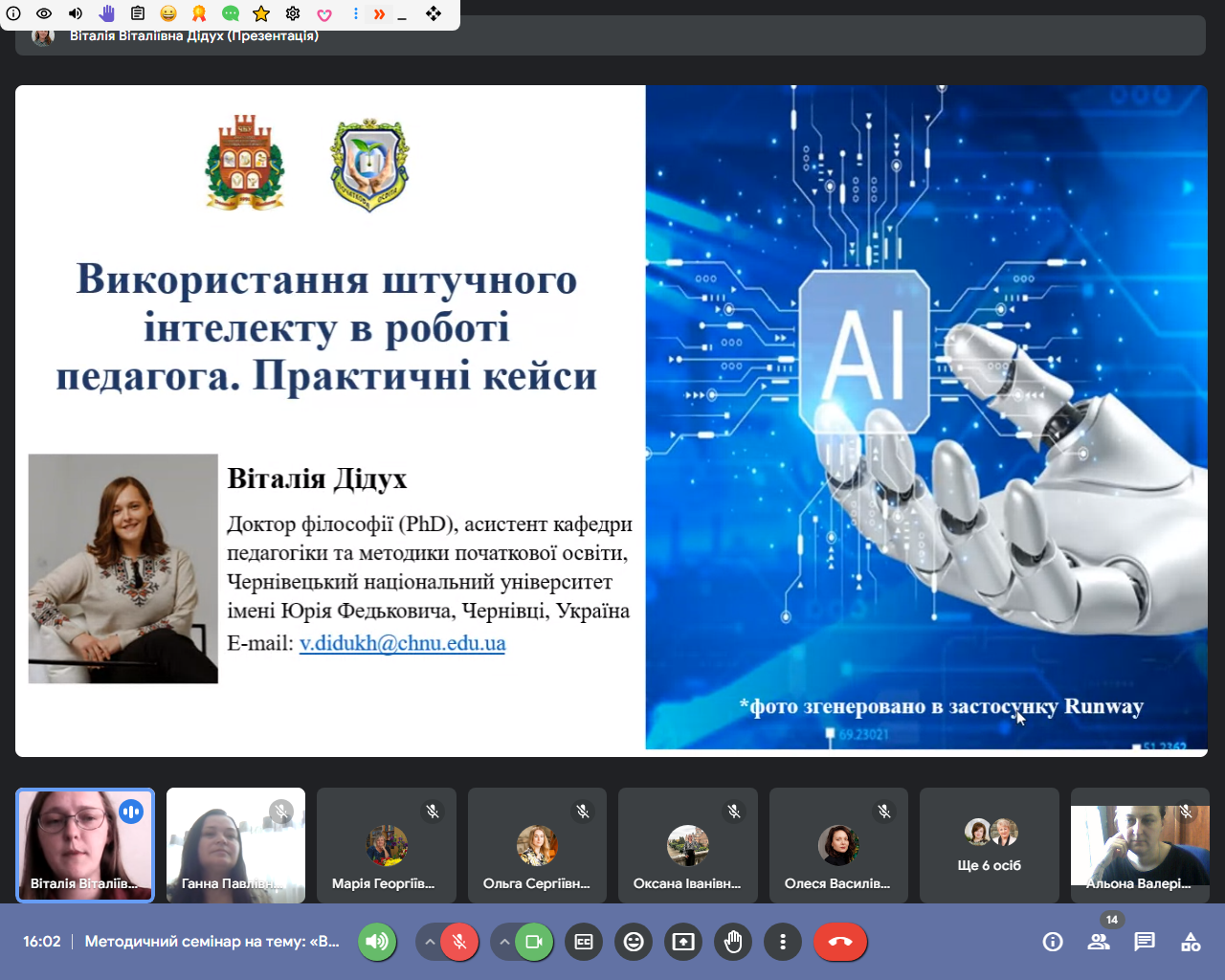Click the muted mic icon on Ганна Павлівна tile

pos(280,812)
